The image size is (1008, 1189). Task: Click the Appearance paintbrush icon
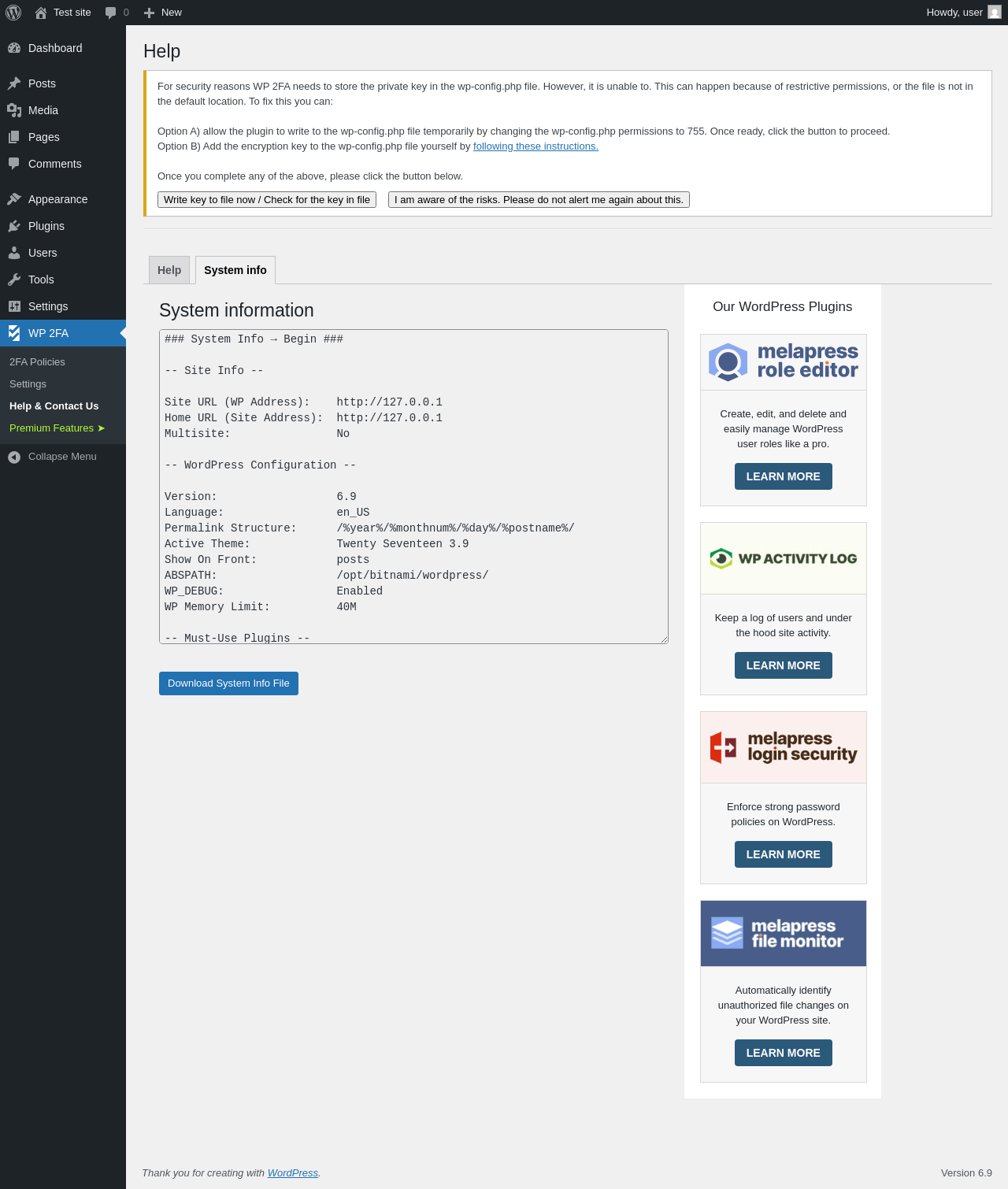[14, 199]
